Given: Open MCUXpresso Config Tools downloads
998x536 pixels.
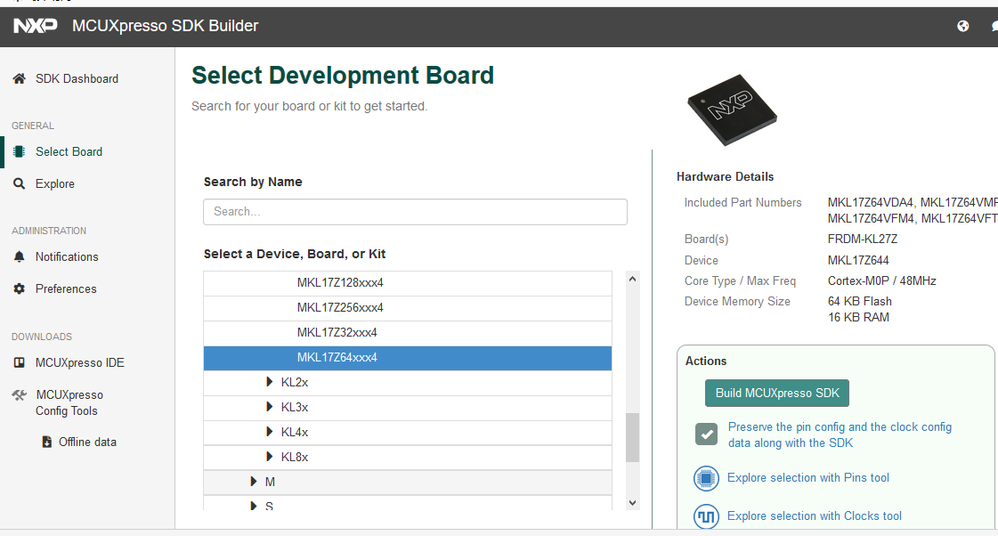Looking at the screenshot, I should click(69, 403).
